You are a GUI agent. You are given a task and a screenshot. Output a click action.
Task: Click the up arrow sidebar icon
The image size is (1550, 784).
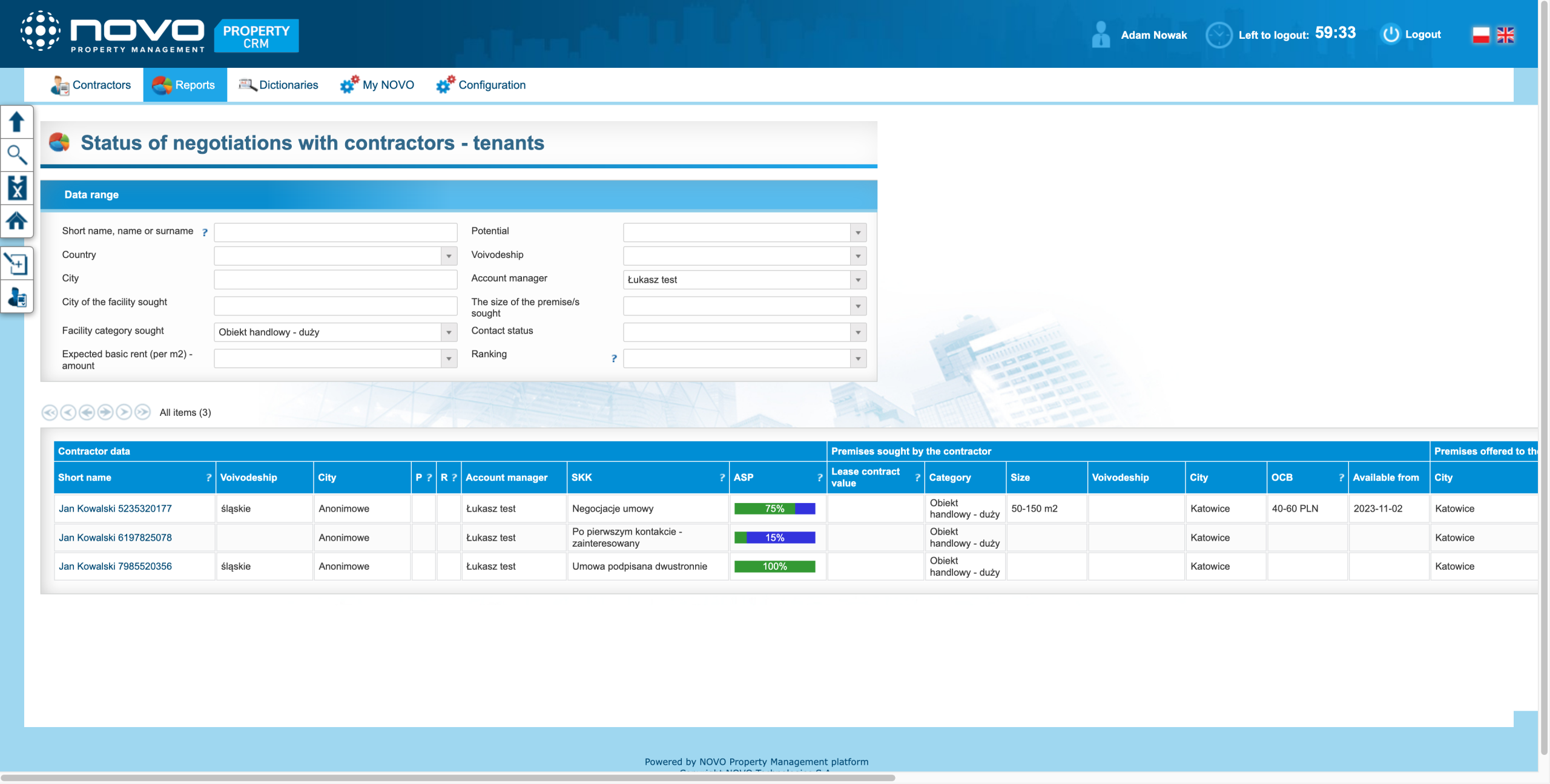pyautogui.click(x=16, y=122)
